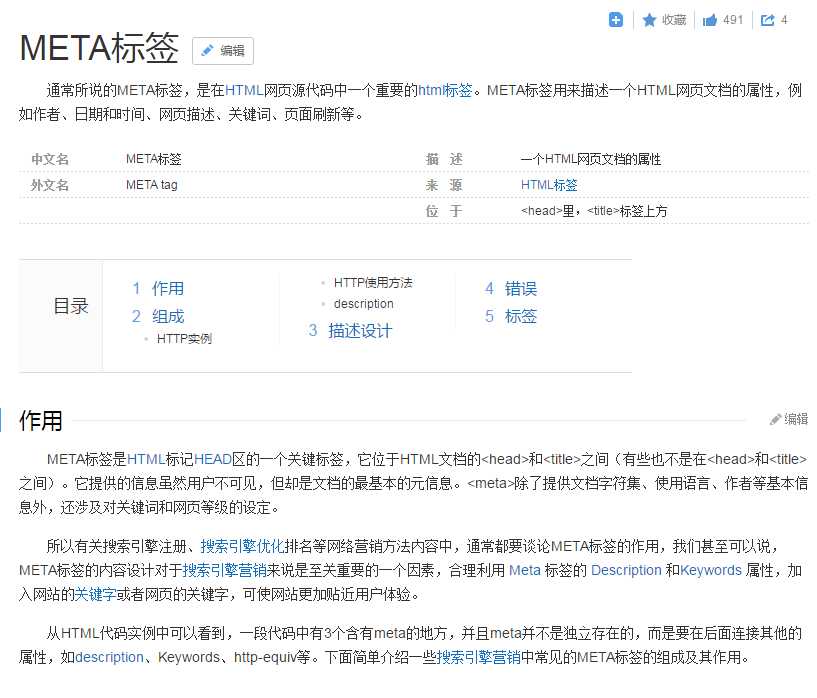Viewport: 817px width, 698px height.
Task: Click the 外文名 label
Action: (x=50, y=185)
